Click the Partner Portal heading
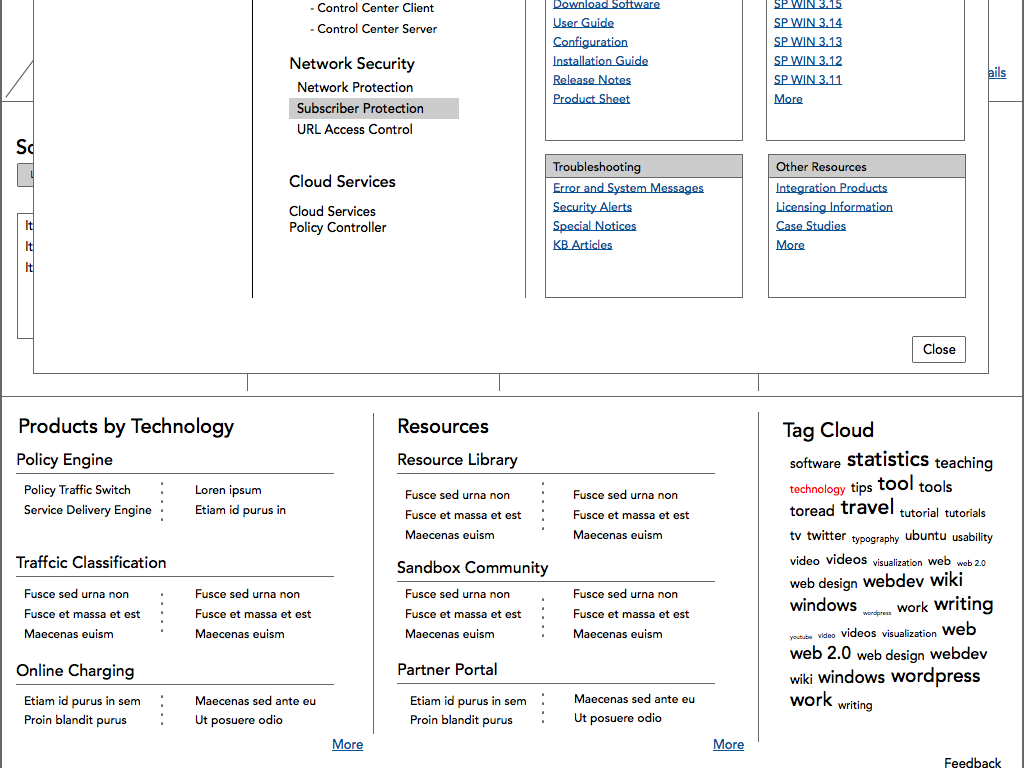Viewport: 1024px width, 768px height. pyautogui.click(x=447, y=670)
